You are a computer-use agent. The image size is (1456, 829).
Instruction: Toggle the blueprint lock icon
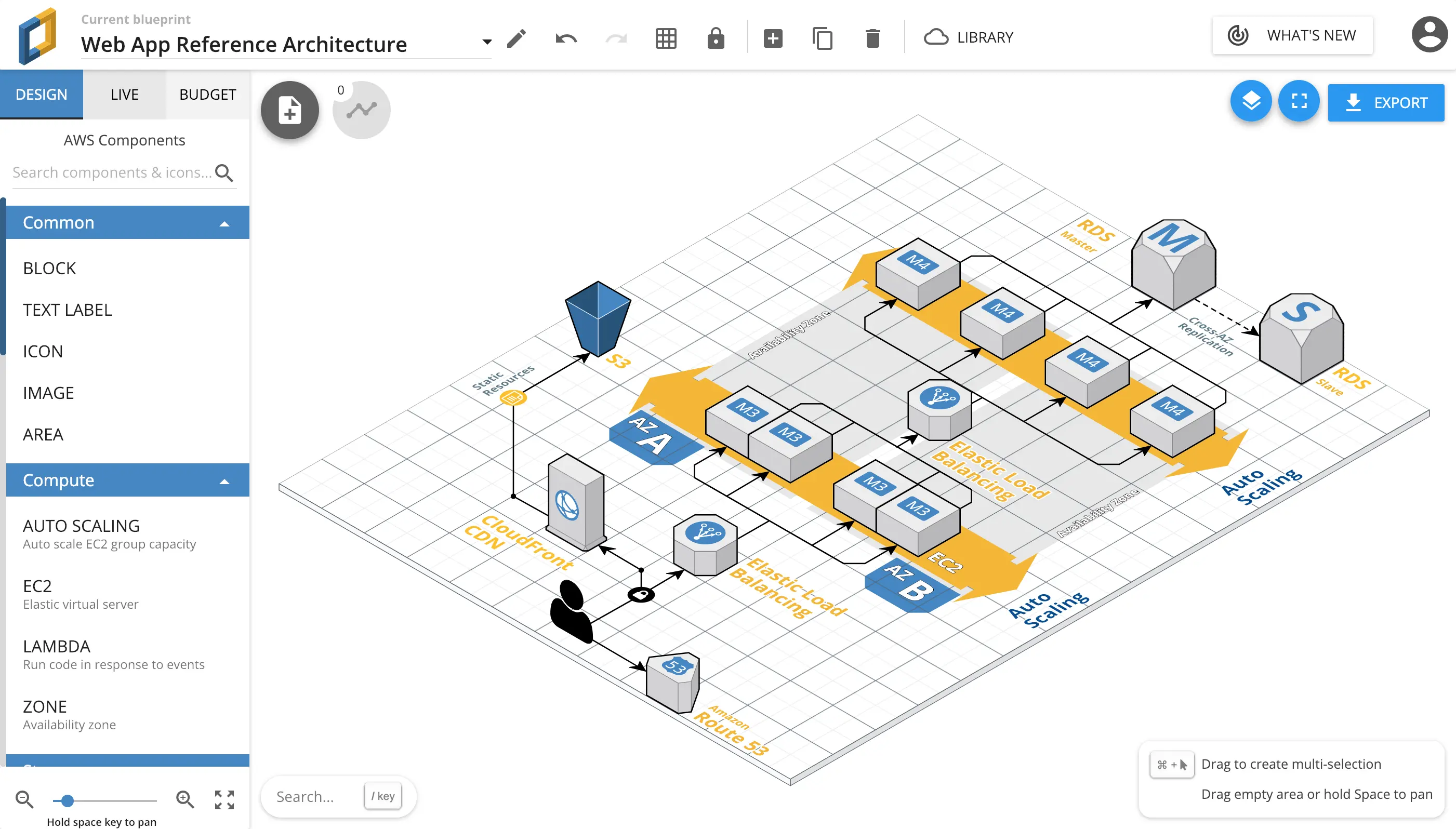[x=716, y=38]
